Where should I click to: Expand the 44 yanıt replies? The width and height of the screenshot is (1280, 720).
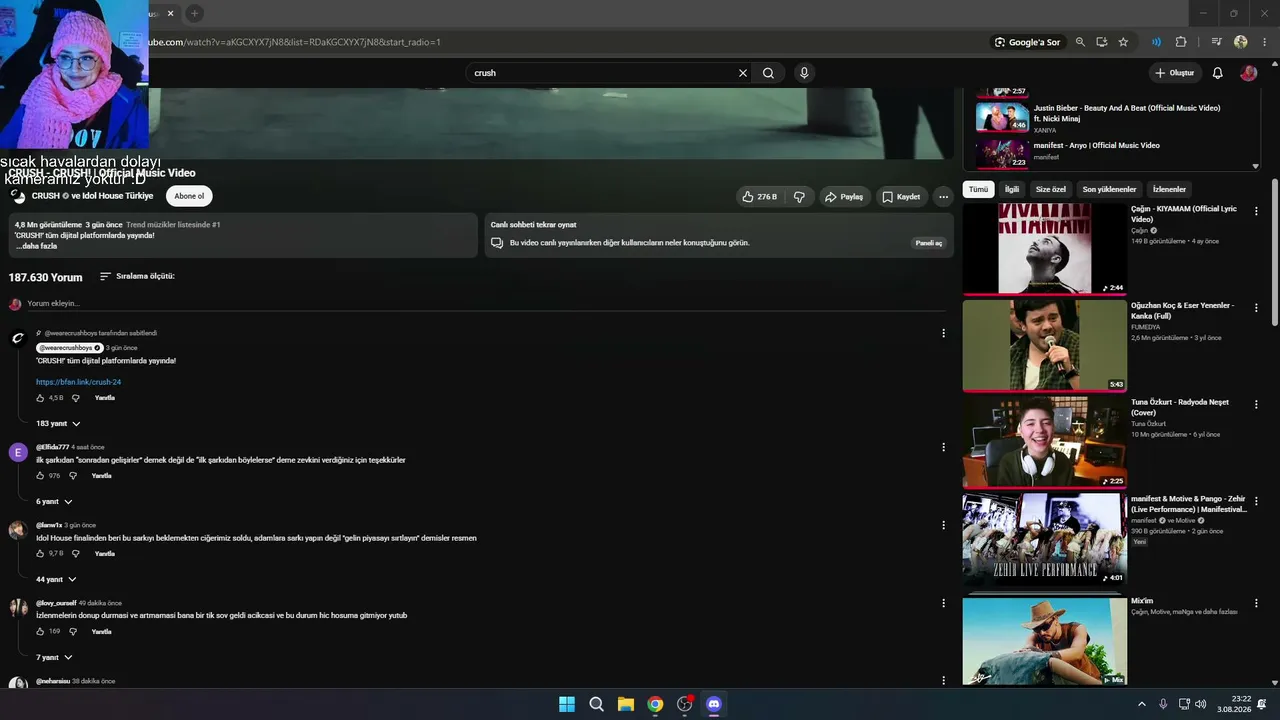click(x=56, y=580)
